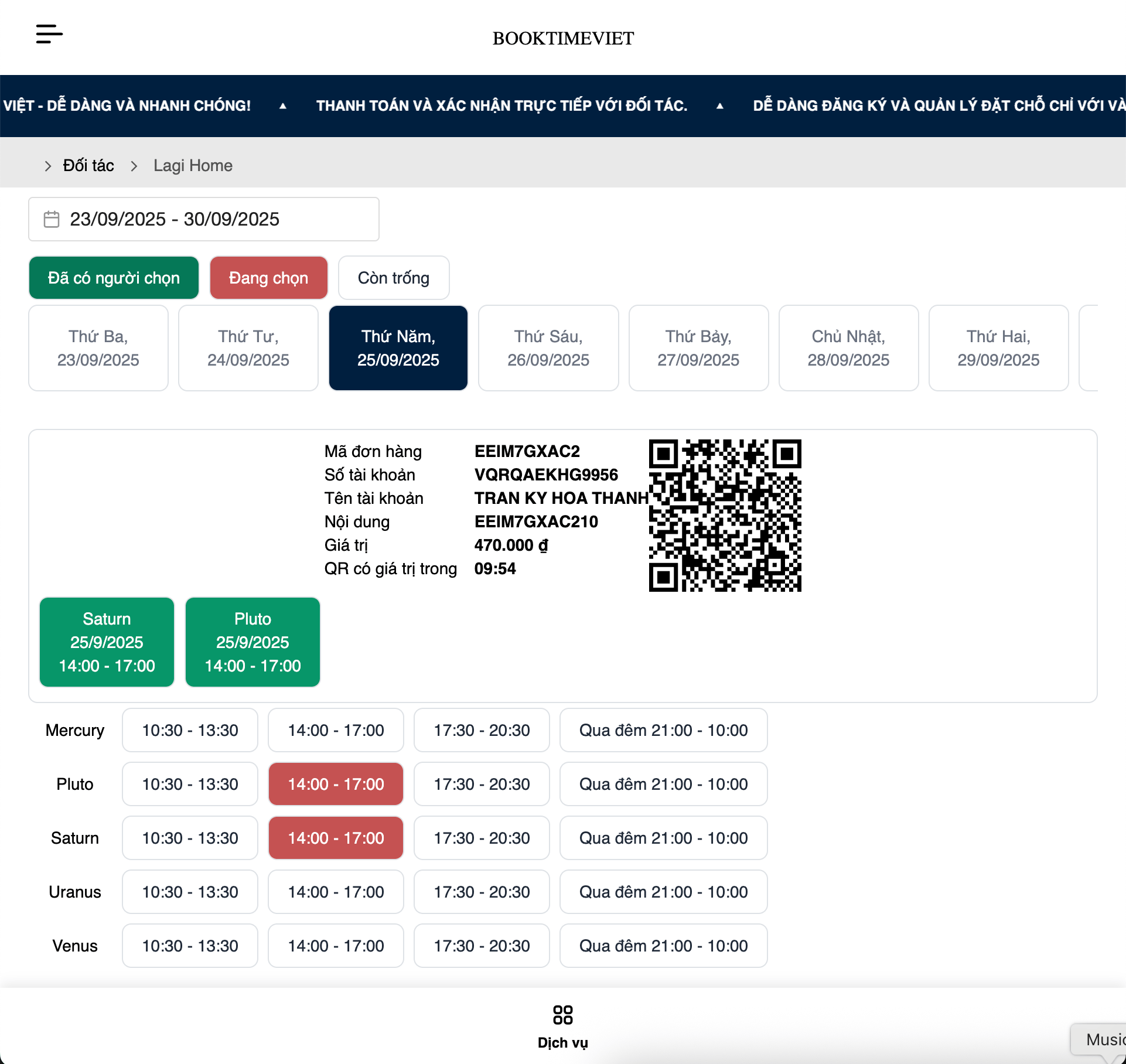Switch to Thứ Ba 23/09/2025 tab
This screenshot has width=1126, height=1064.
(98, 348)
